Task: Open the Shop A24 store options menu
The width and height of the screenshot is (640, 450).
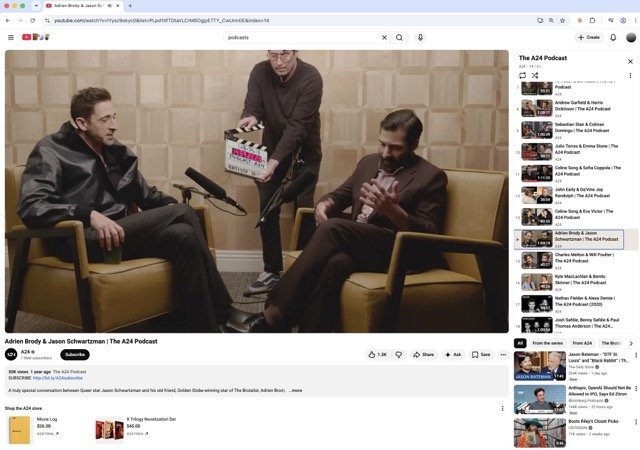Action: [x=502, y=408]
